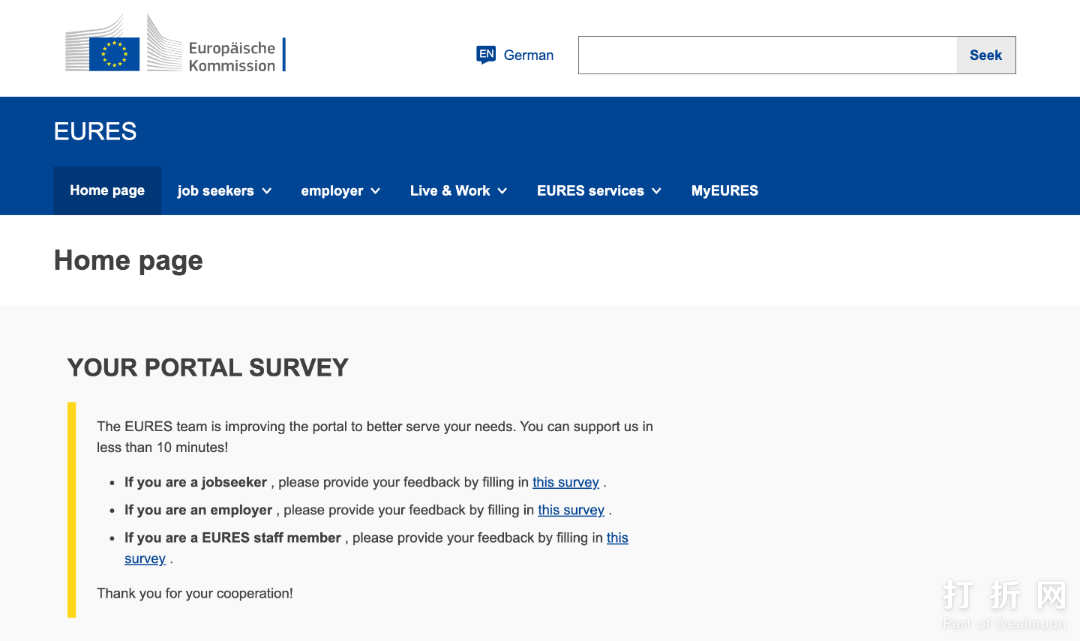Click the EURES services menu label

[x=590, y=191]
